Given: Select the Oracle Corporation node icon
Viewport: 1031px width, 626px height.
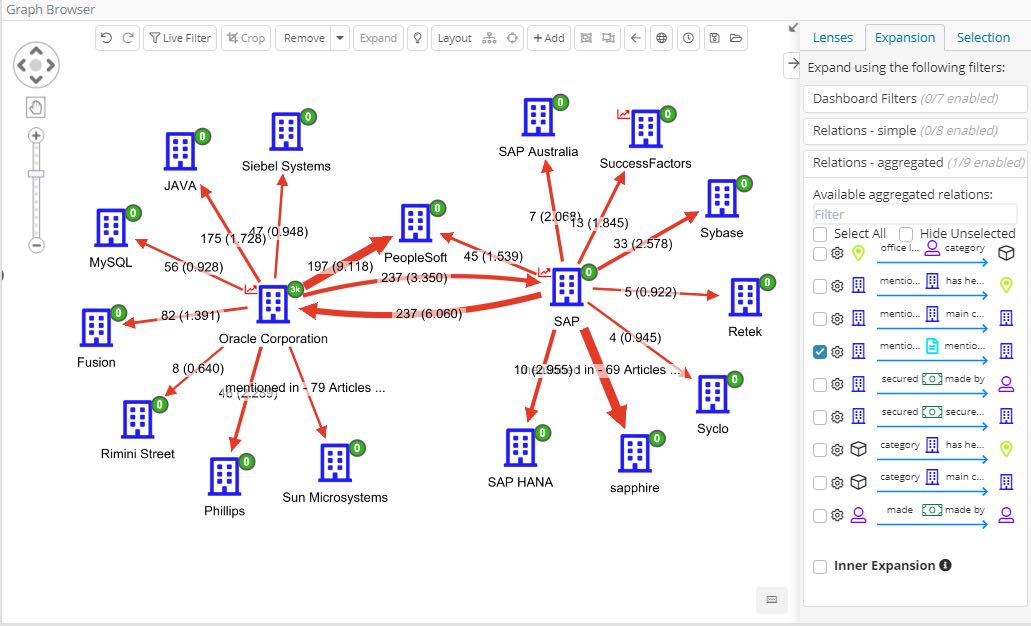Looking at the screenshot, I should tap(273, 304).
